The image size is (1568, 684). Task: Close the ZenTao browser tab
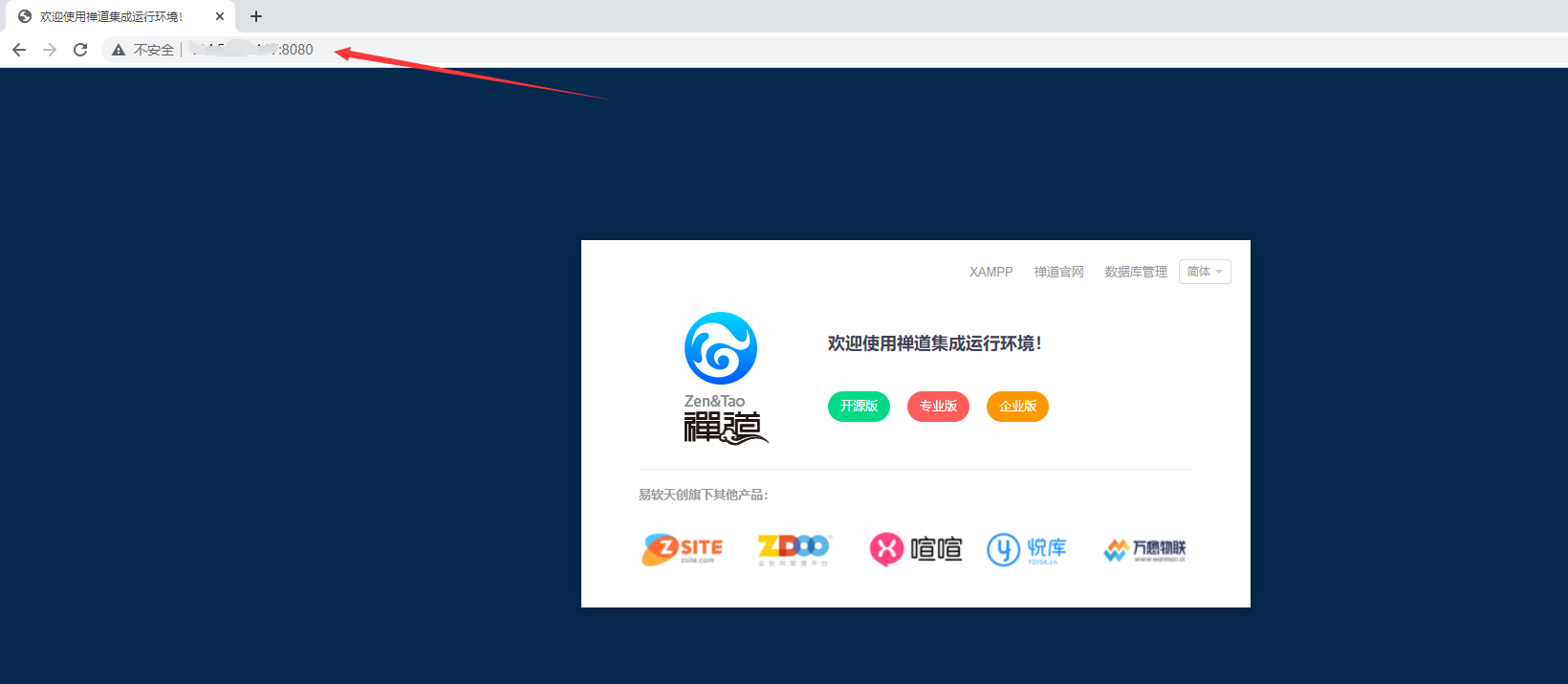pos(220,16)
